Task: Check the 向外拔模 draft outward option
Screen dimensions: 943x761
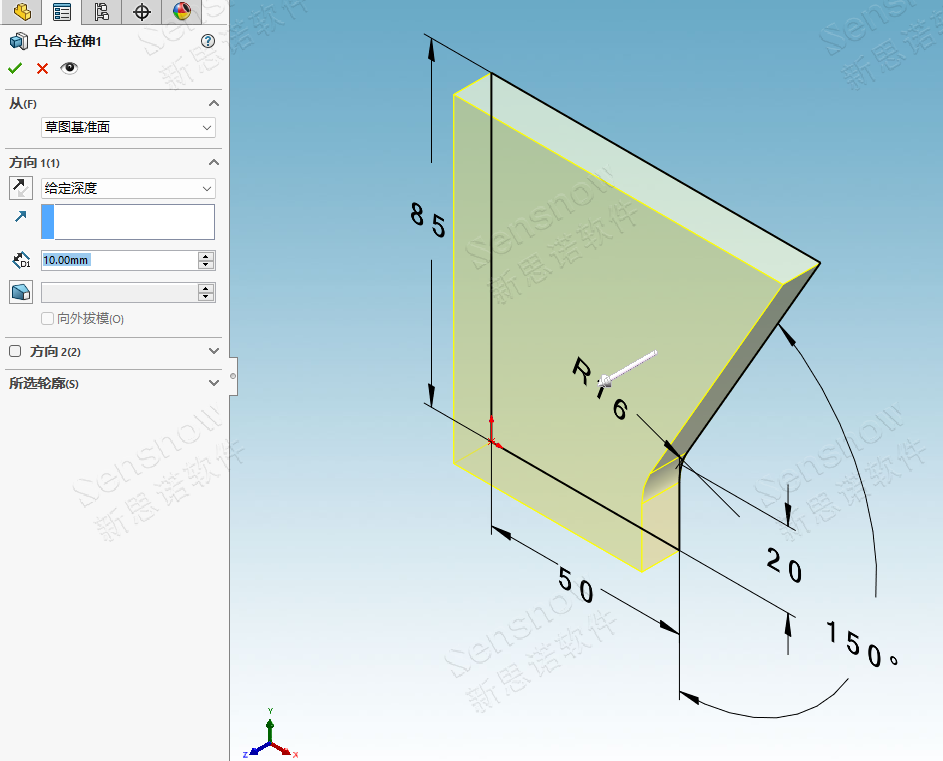Action: 47,319
